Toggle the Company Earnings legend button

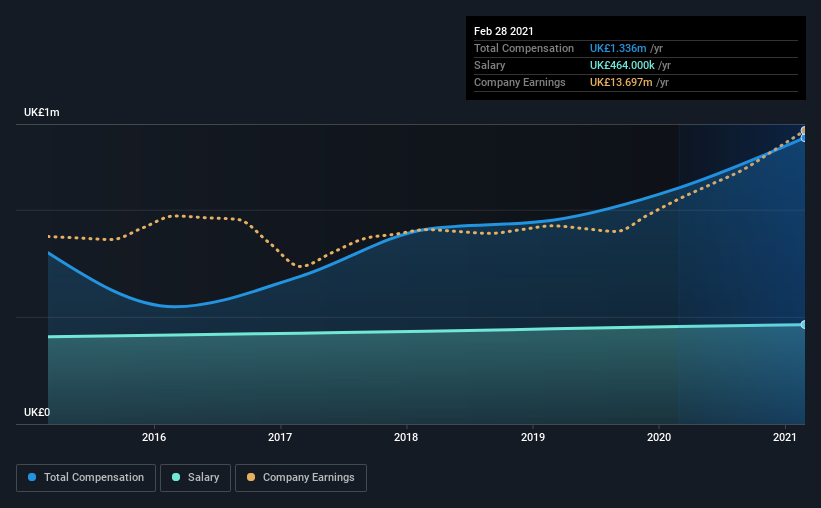(x=301, y=478)
